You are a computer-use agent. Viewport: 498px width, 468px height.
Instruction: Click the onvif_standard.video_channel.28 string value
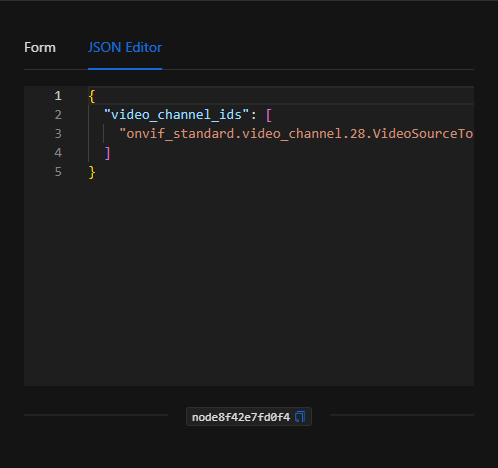tap(296, 134)
